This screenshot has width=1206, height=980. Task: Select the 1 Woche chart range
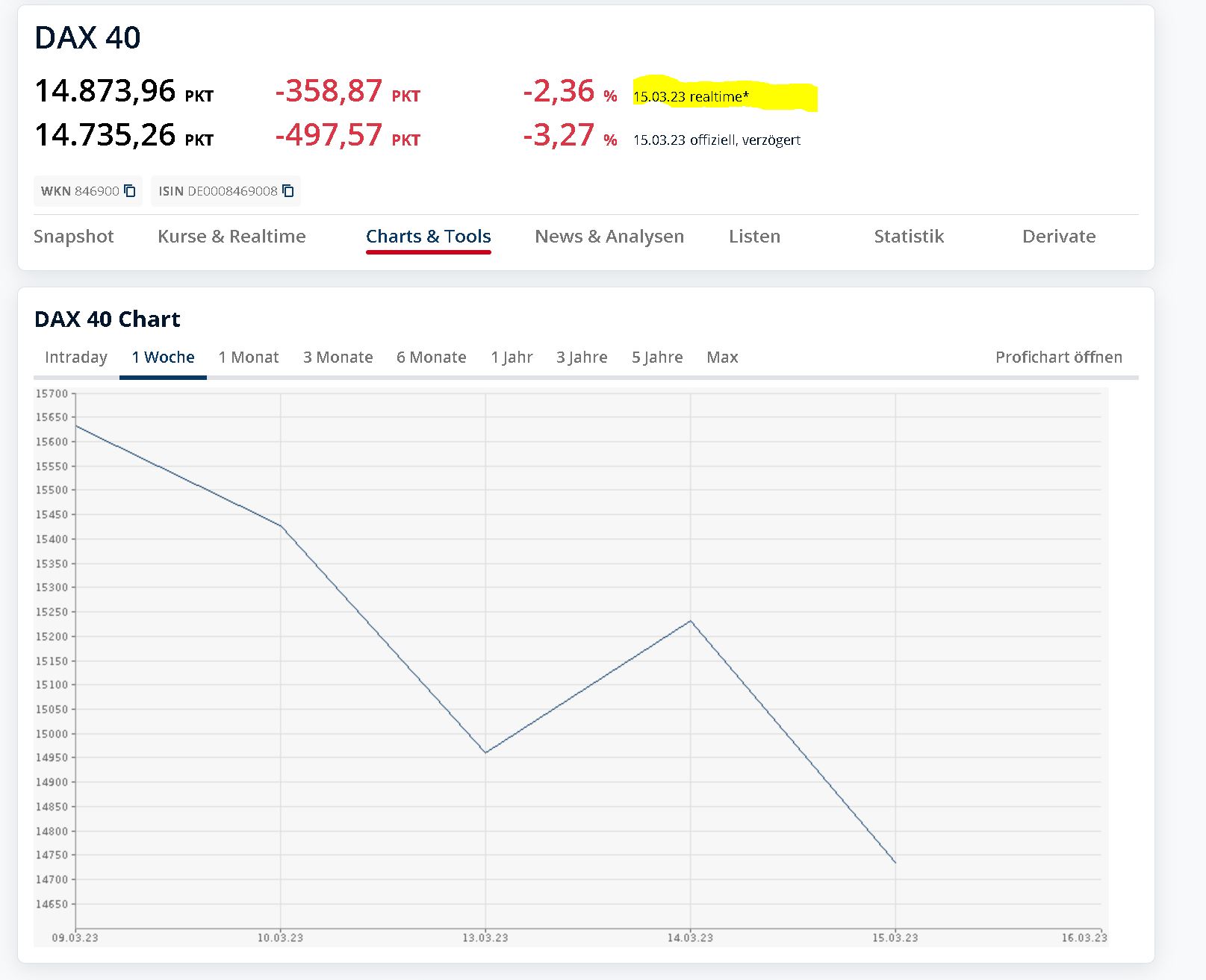tap(163, 358)
